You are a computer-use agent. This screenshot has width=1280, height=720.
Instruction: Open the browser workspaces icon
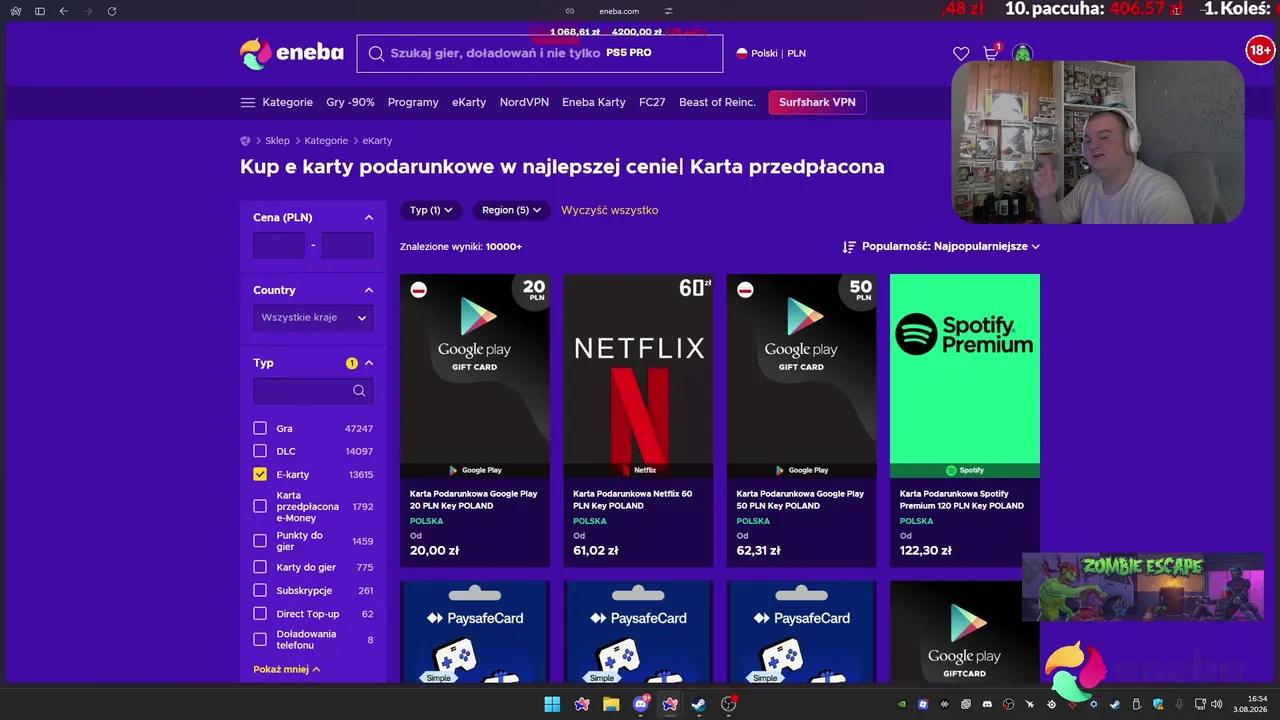[x=16, y=11]
